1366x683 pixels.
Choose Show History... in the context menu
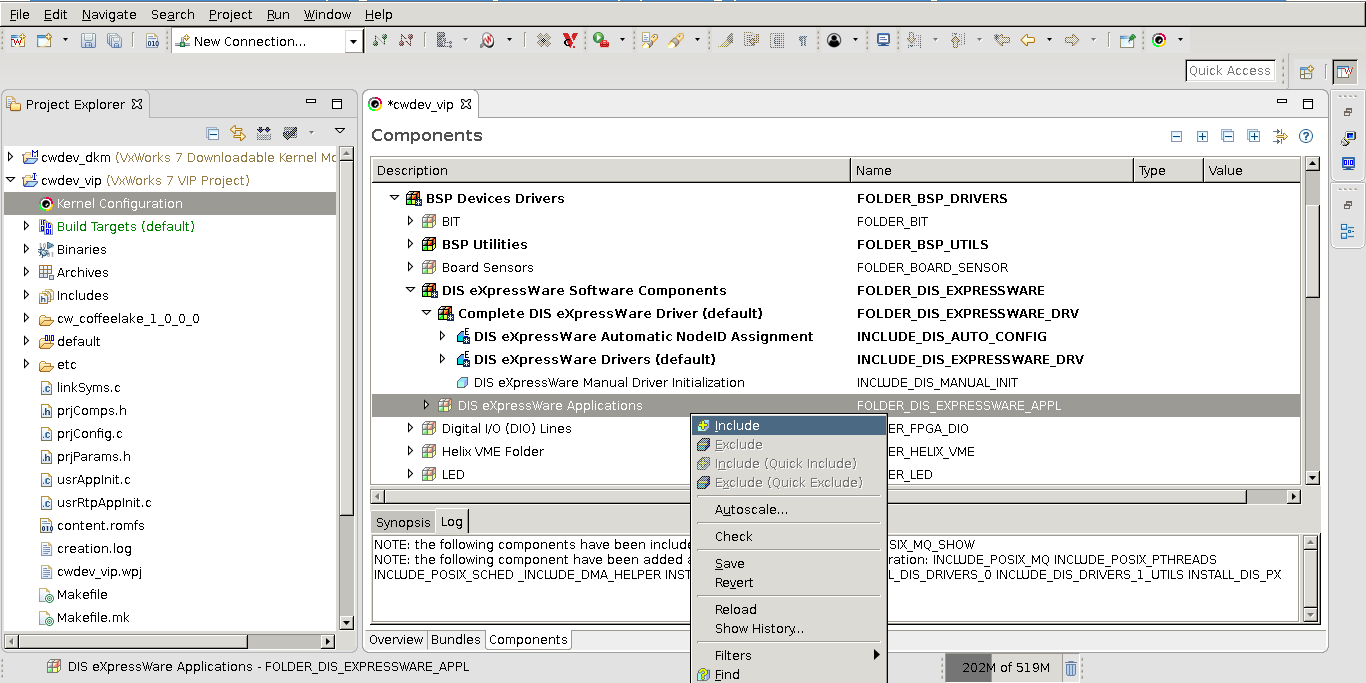789,628
